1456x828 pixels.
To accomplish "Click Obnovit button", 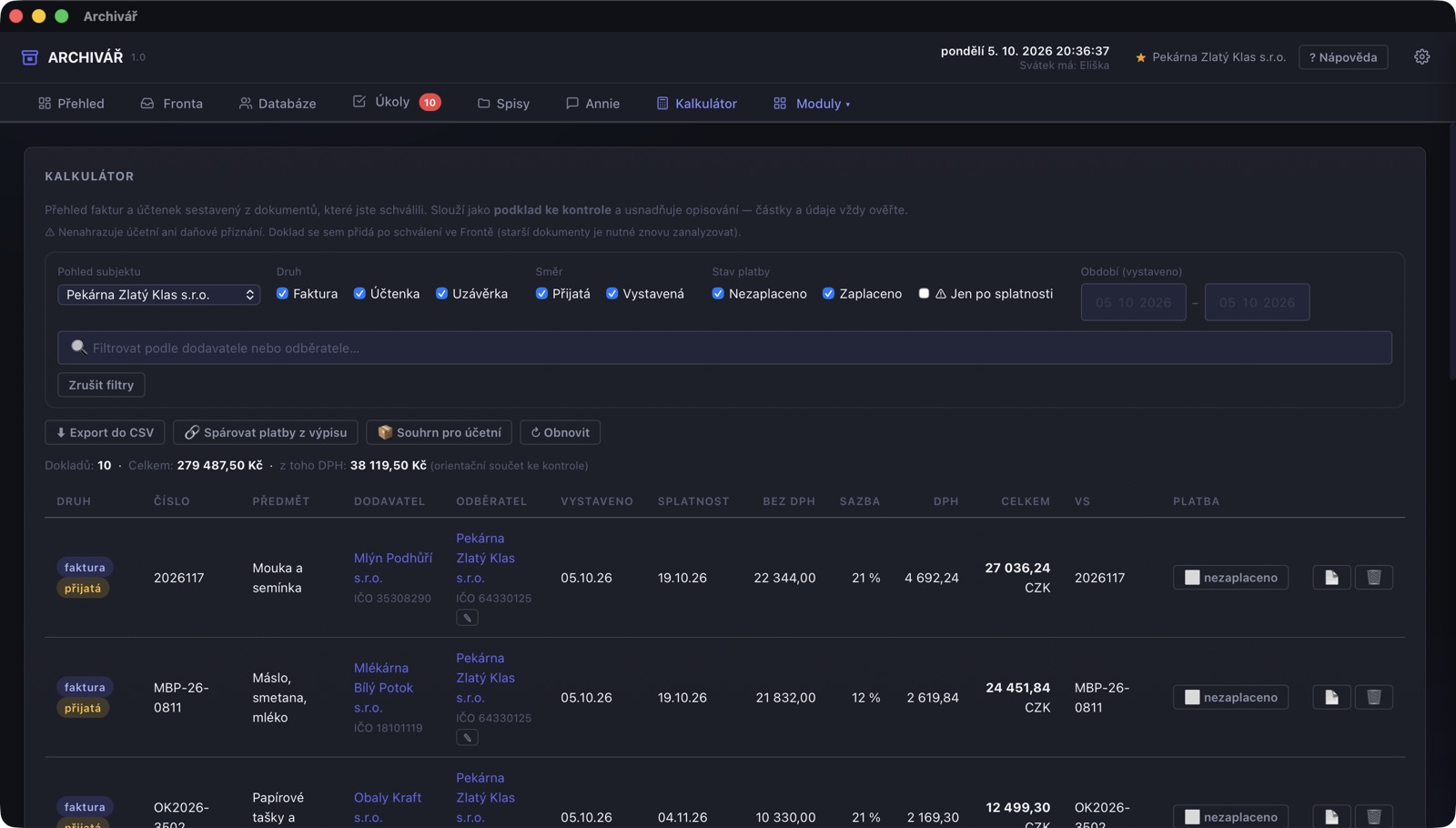I will [x=560, y=432].
